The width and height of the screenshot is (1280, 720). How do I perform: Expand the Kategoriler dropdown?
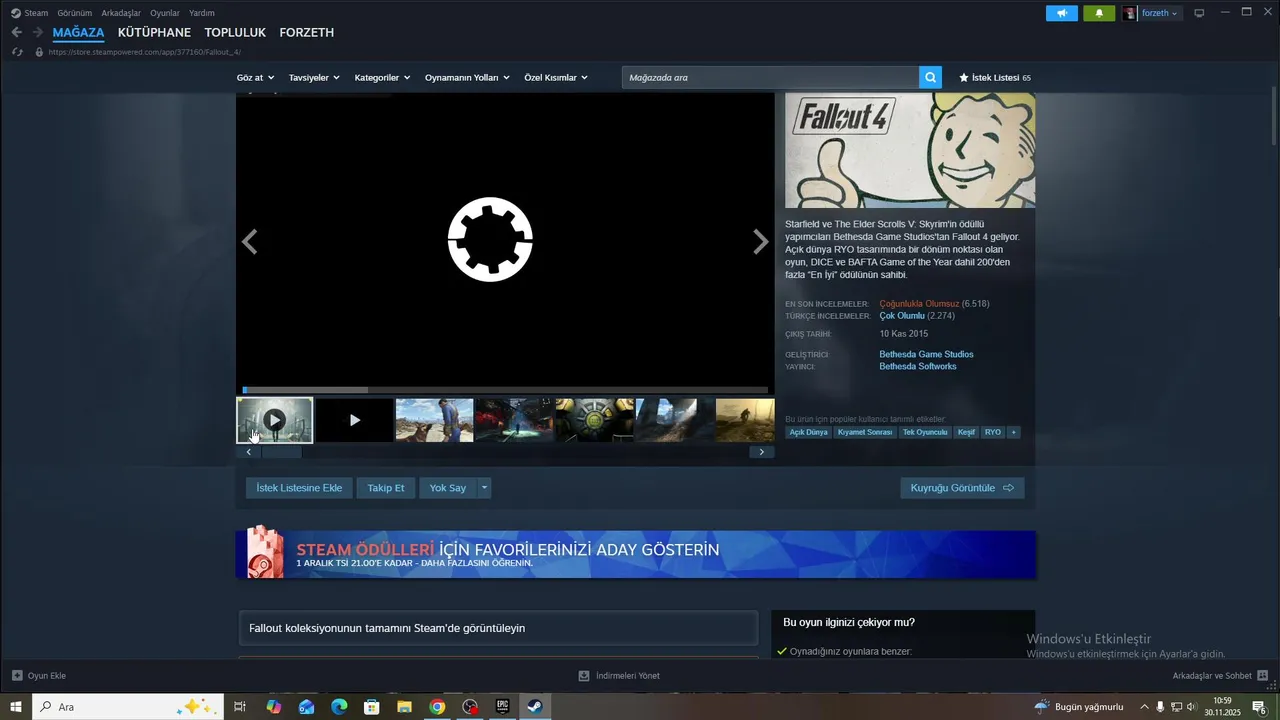pos(382,77)
